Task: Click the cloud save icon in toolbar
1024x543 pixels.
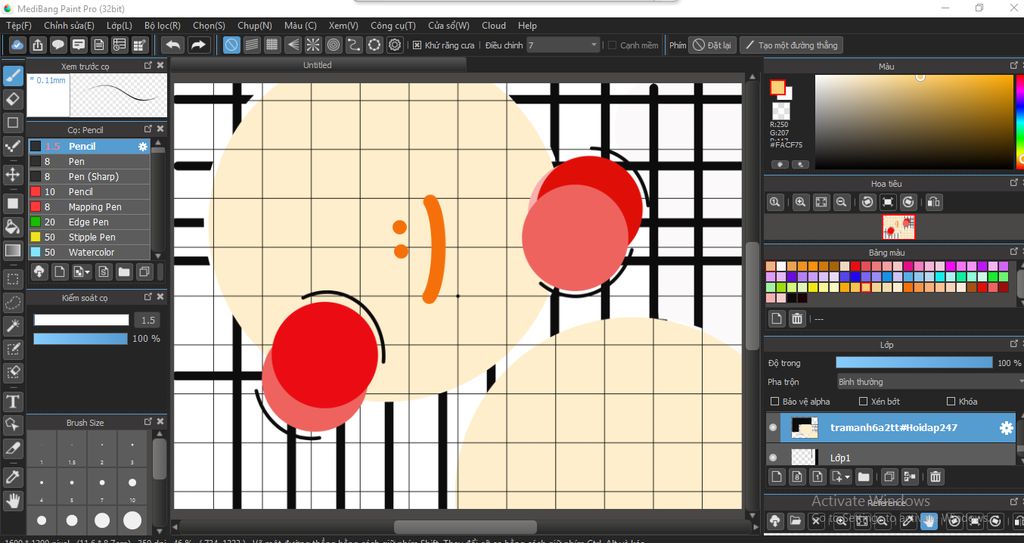Action: click(18, 45)
